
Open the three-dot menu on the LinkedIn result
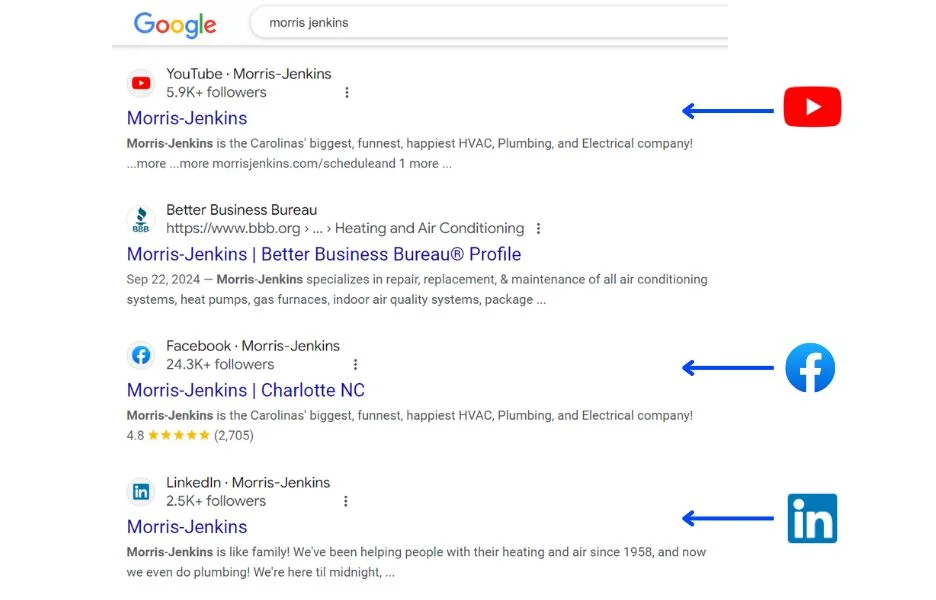click(x=346, y=501)
